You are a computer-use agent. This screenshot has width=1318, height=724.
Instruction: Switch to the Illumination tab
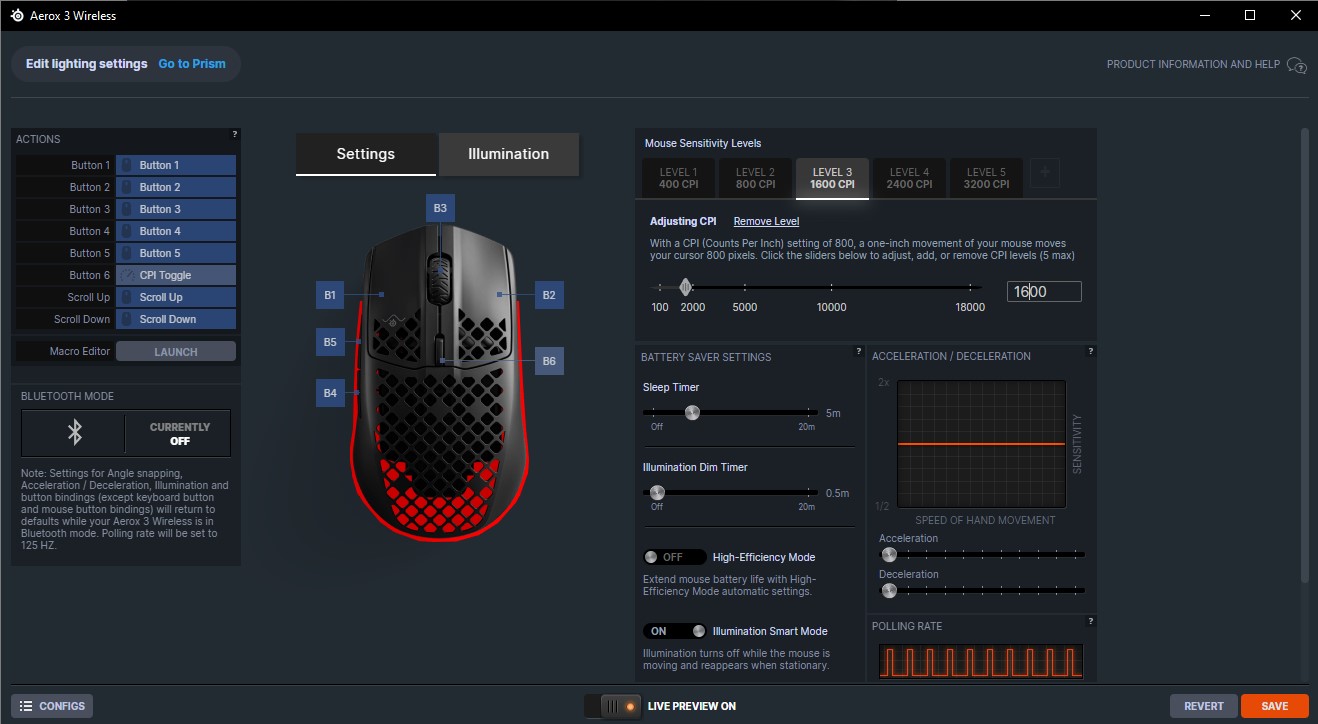click(x=509, y=154)
